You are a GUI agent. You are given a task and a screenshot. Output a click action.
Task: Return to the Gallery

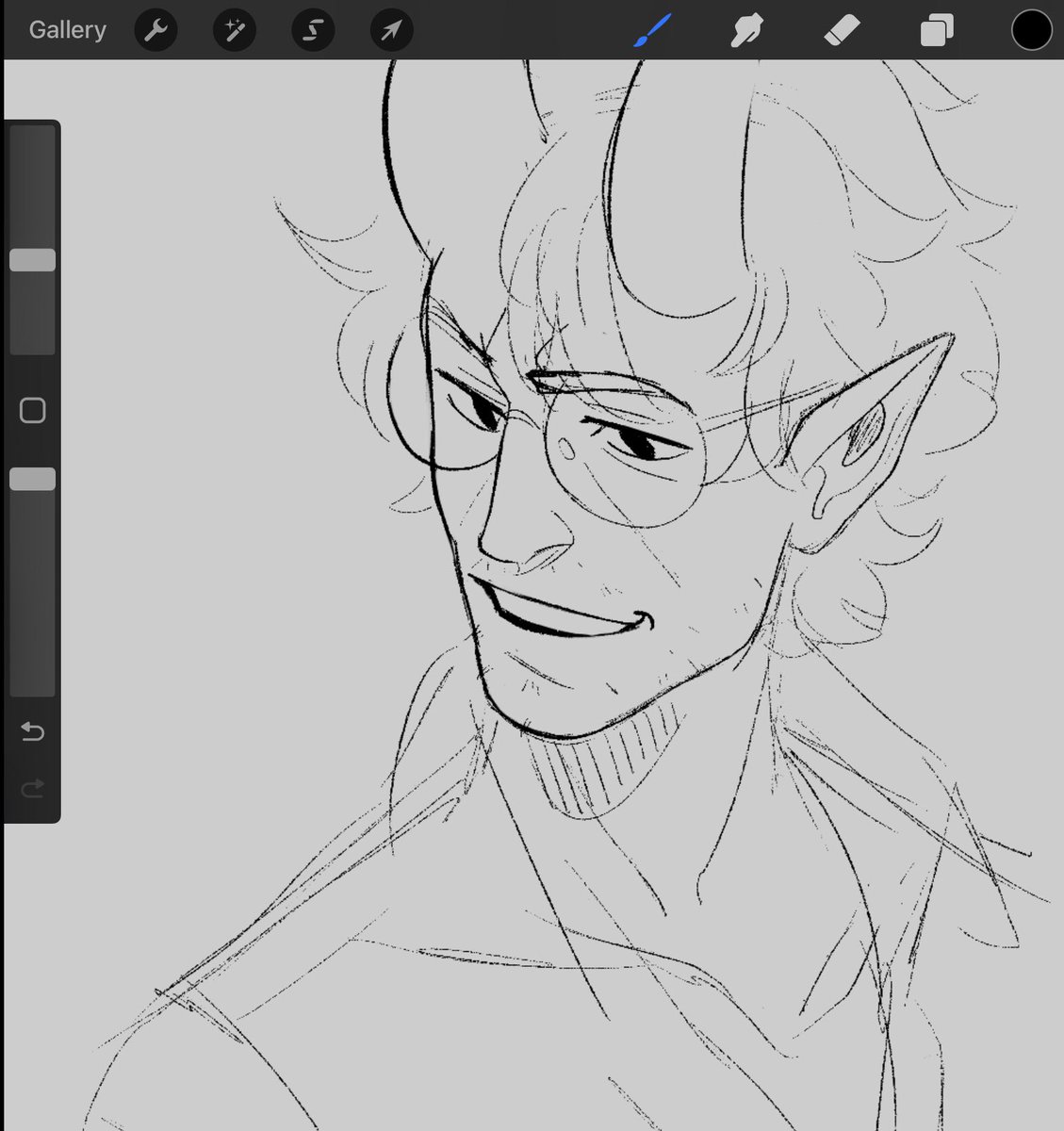(x=66, y=29)
